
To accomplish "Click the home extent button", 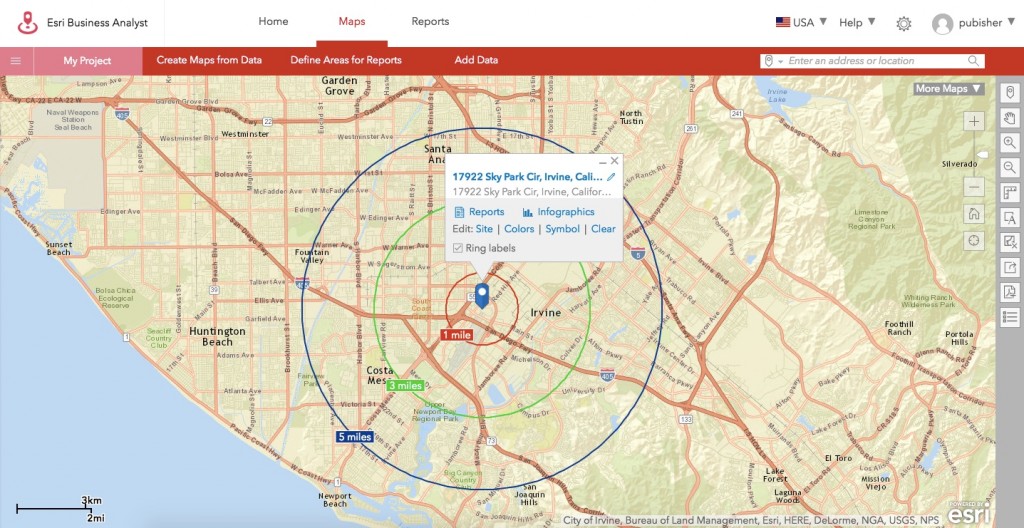I will click(x=974, y=214).
